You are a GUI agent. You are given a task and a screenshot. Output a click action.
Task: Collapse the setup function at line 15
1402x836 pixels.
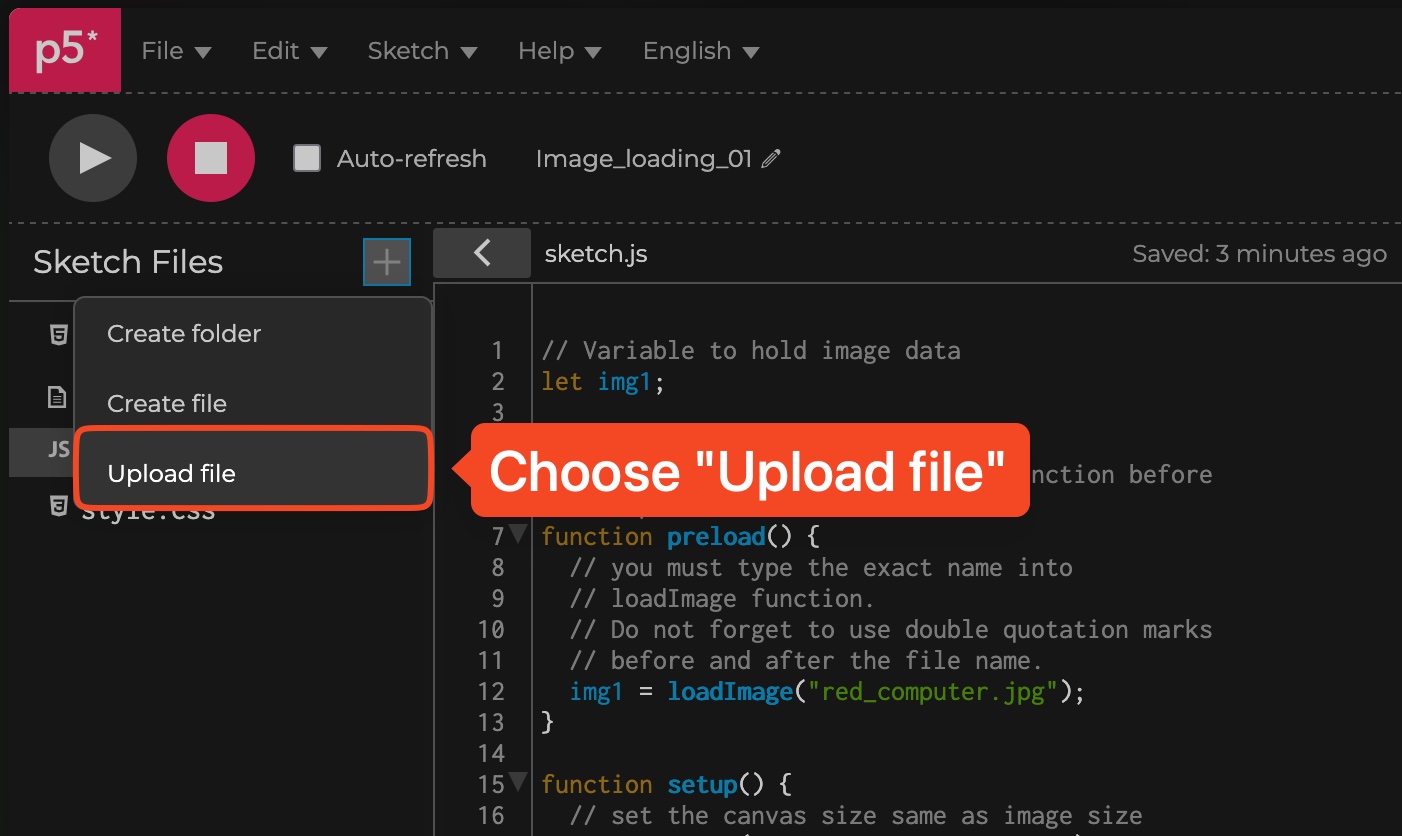click(x=518, y=782)
